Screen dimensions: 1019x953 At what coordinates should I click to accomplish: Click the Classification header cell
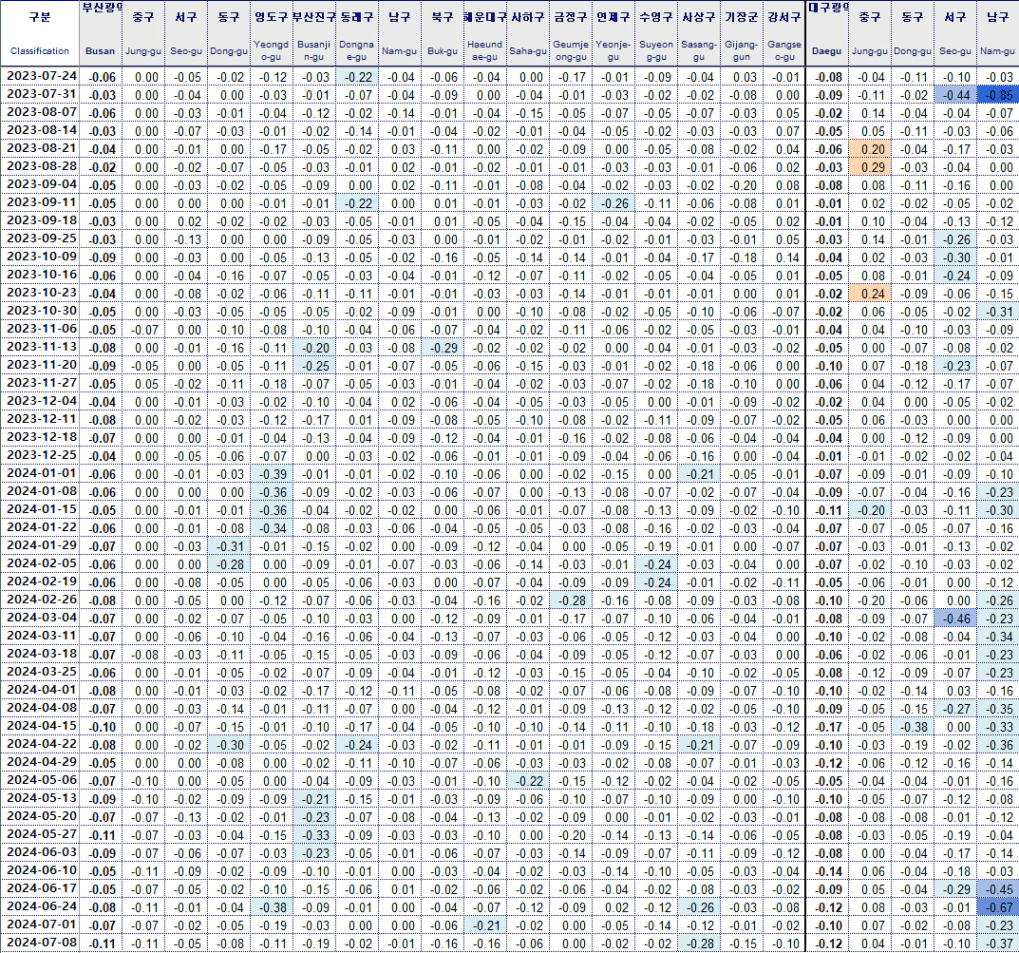[x=40, y=49]
